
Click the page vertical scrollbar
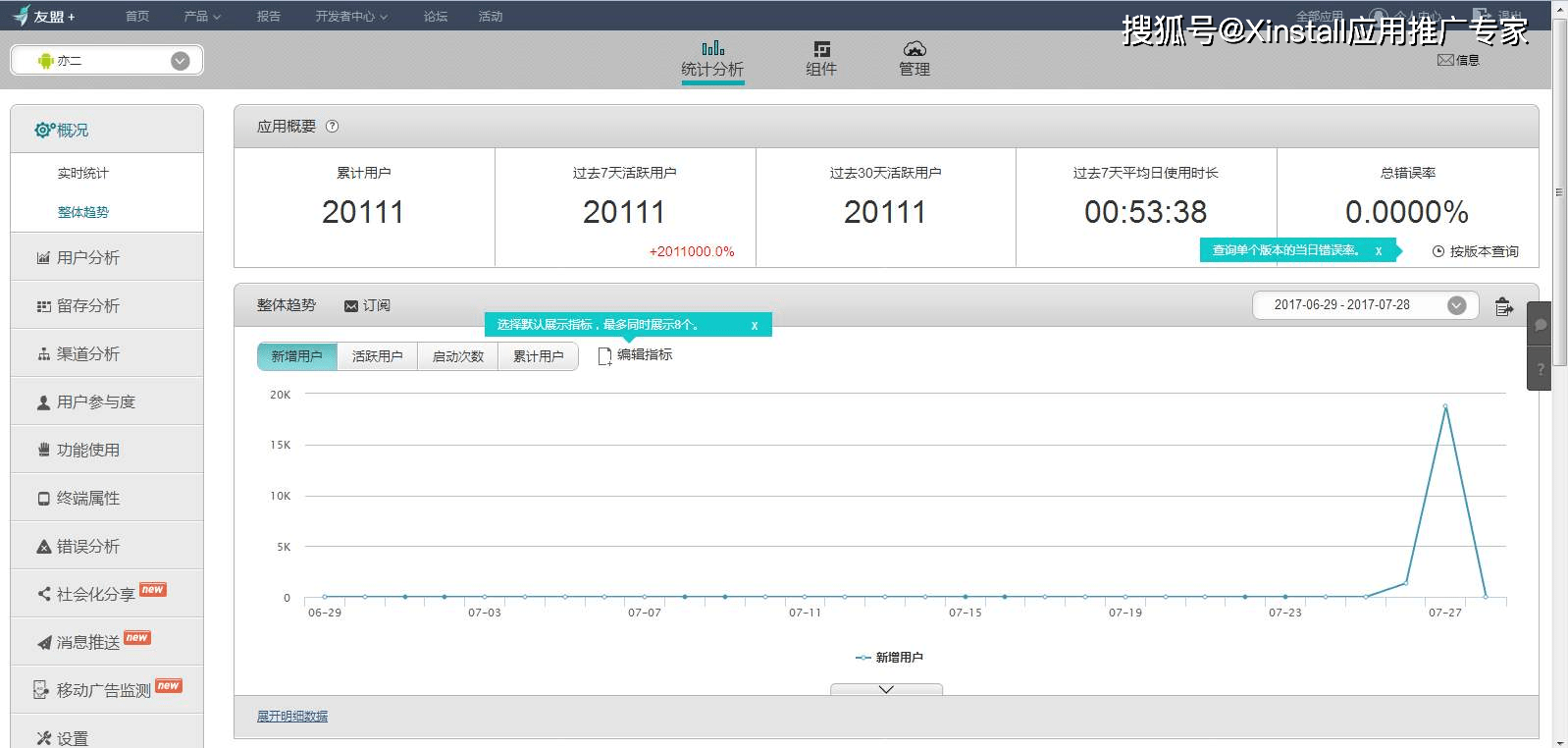click(x=1559, y=191)
